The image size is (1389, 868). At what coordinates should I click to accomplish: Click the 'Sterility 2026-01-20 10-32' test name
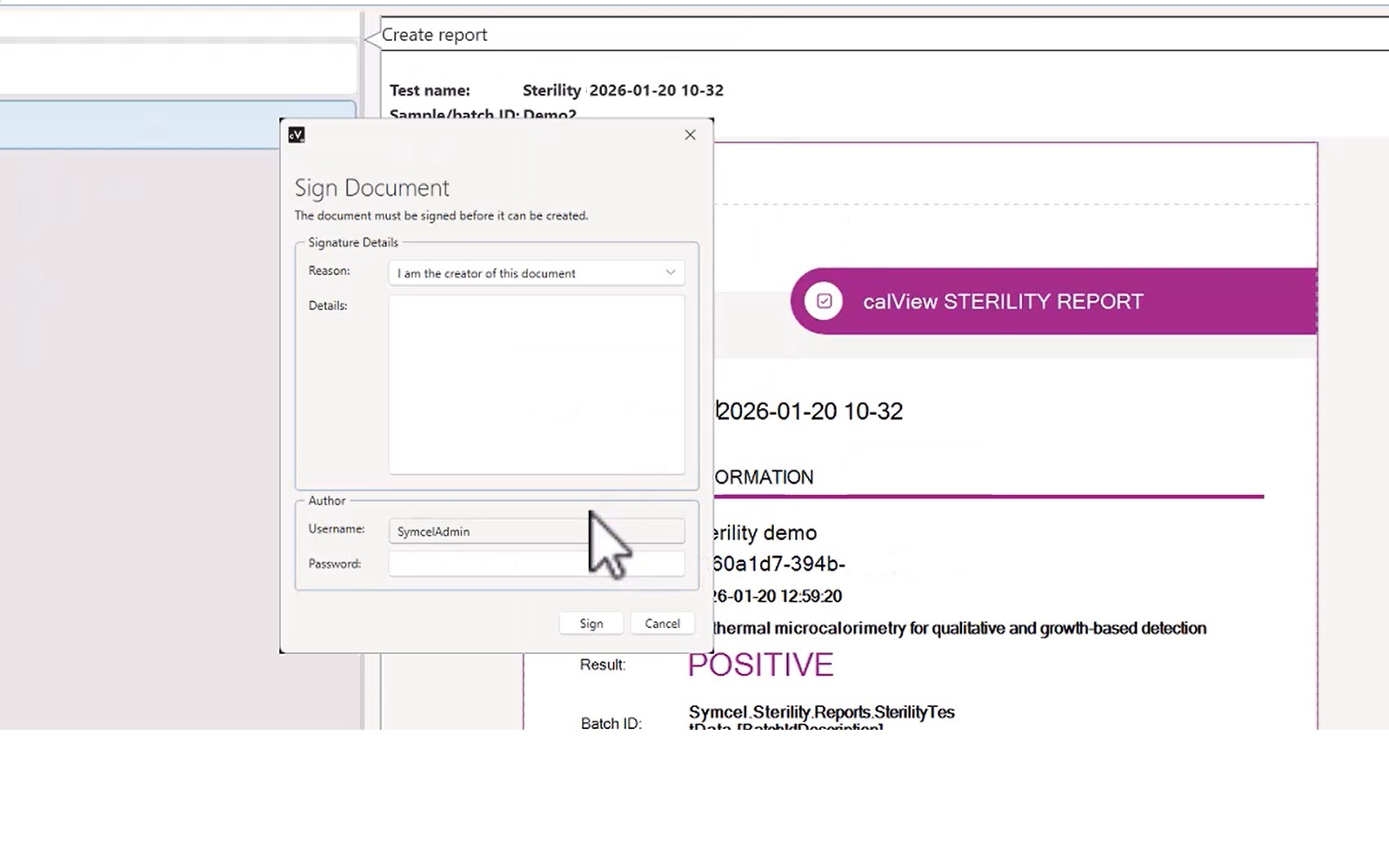click(x=623, y=90)
